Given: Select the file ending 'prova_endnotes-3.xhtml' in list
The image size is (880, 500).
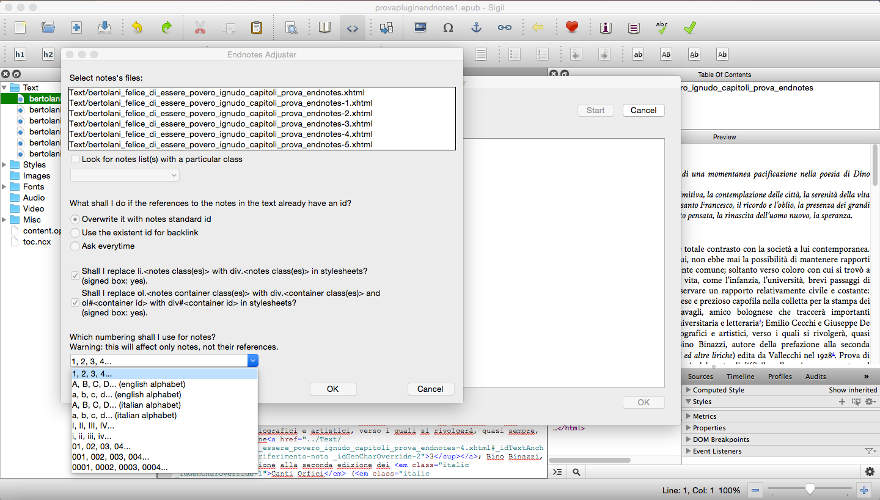Looking at the screenshot, I should point(262,124).
